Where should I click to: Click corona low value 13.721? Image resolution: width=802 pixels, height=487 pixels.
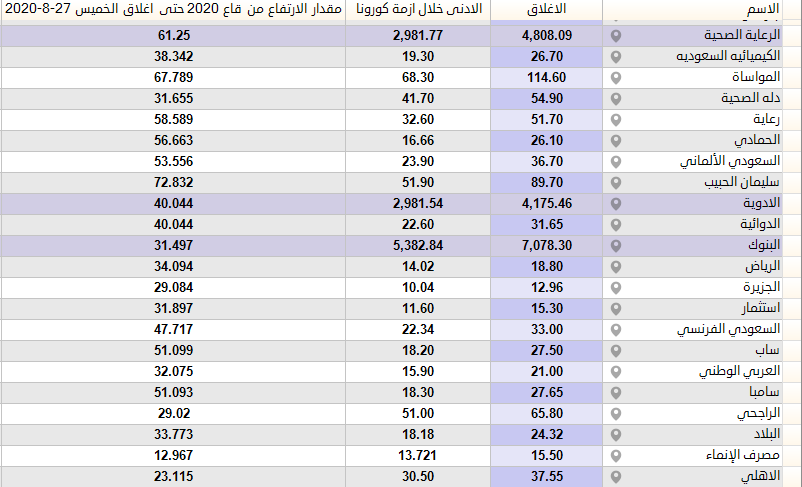[418, 455]
